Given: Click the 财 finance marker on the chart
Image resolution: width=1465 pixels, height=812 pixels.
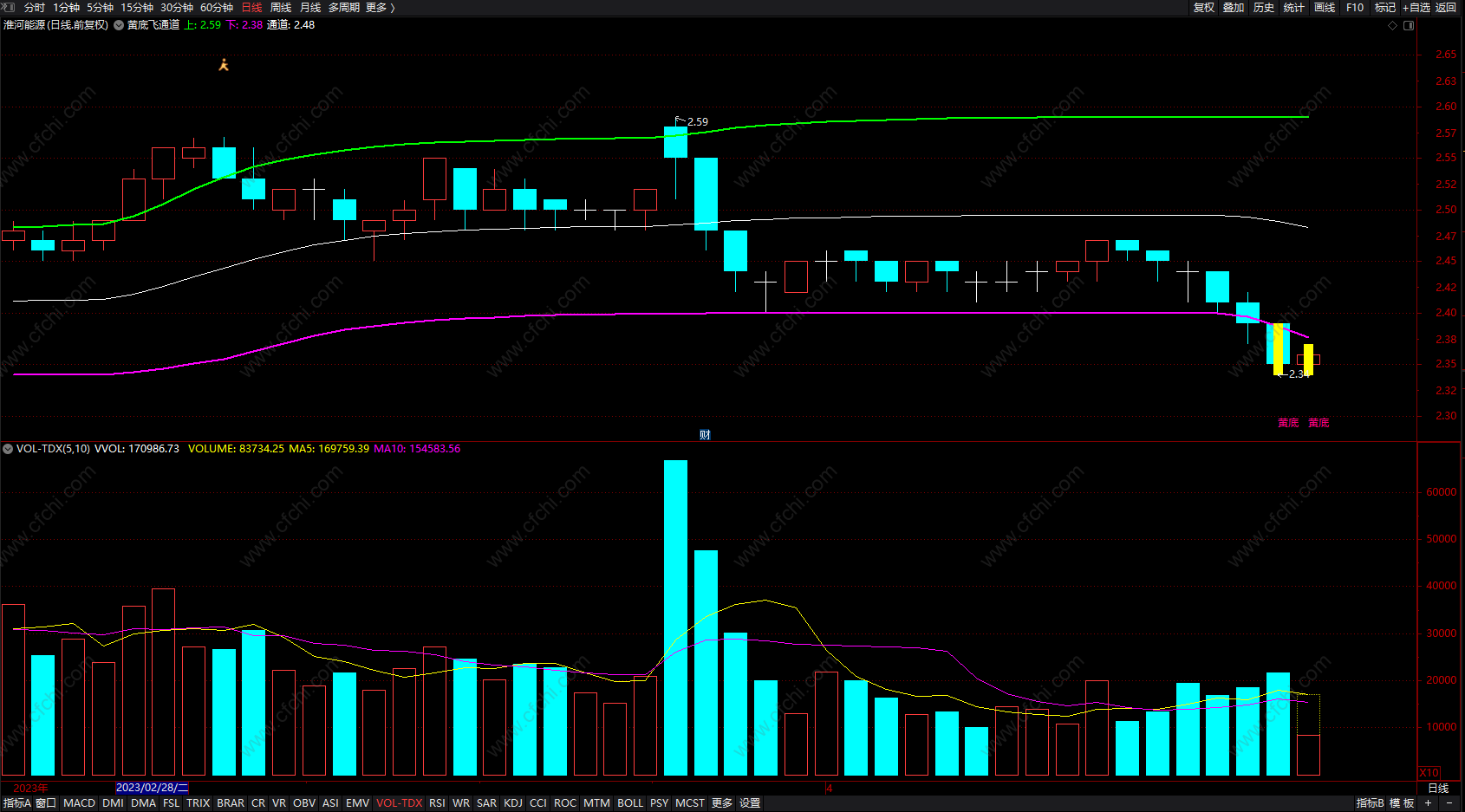Looking at the screenshot, I should (x=705, y=434).
